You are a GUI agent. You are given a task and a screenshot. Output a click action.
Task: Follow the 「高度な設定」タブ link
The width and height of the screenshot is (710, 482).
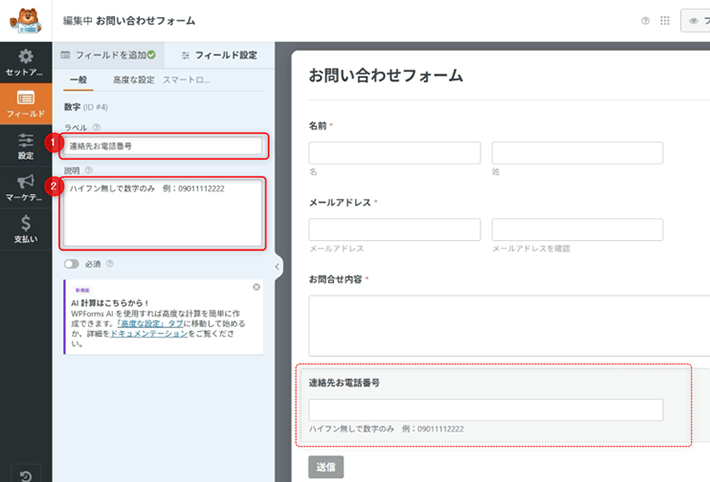(x=150, y=323)
